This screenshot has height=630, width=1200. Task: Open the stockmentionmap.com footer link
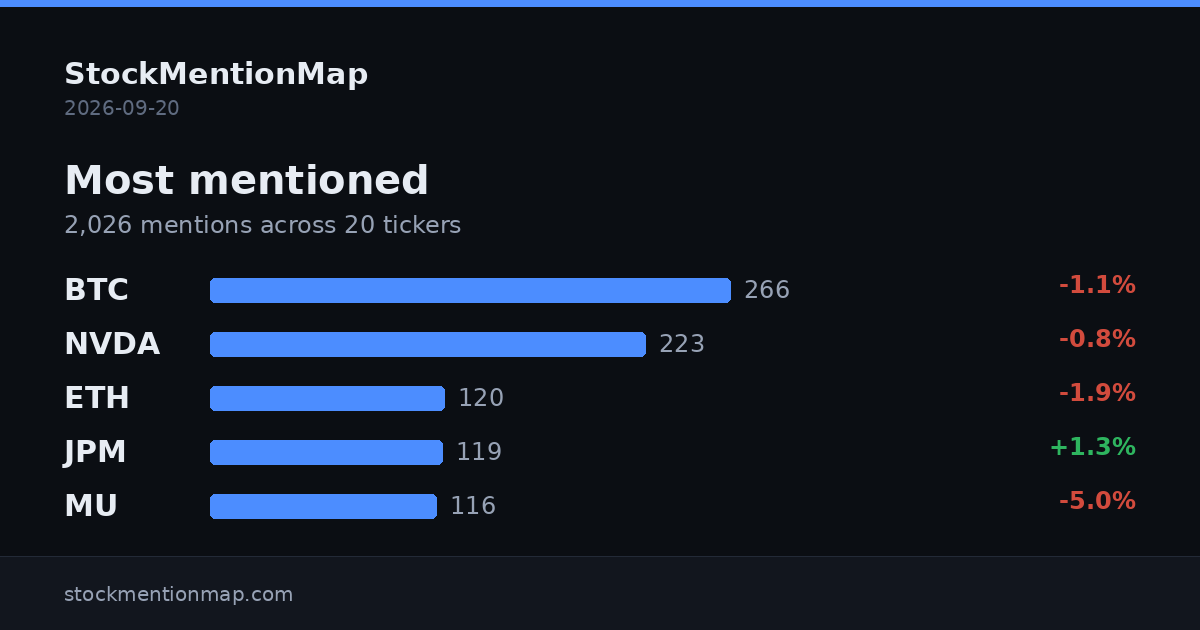point(179,594)
